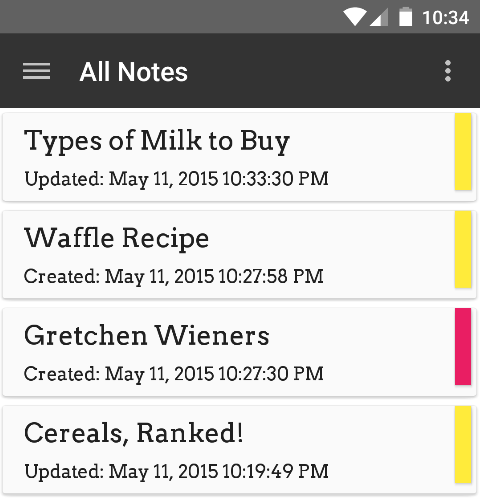Click yellow color tag on Cereals, Ranked! note
Screen dimensions: 480x502
tap(463, 444)
